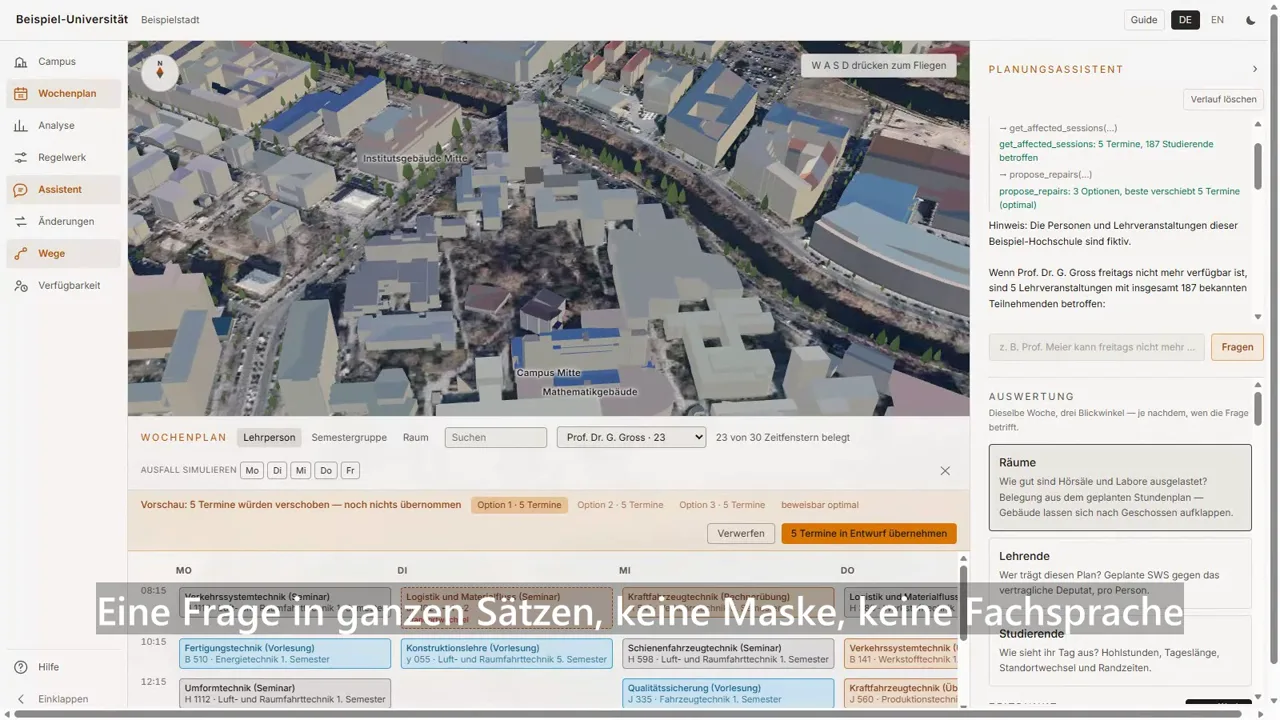The height and width of the screenshot is (720, 1280).
Task: Select the Fertigungstechnik (Vorlesung) session
Action: (285, 653)
